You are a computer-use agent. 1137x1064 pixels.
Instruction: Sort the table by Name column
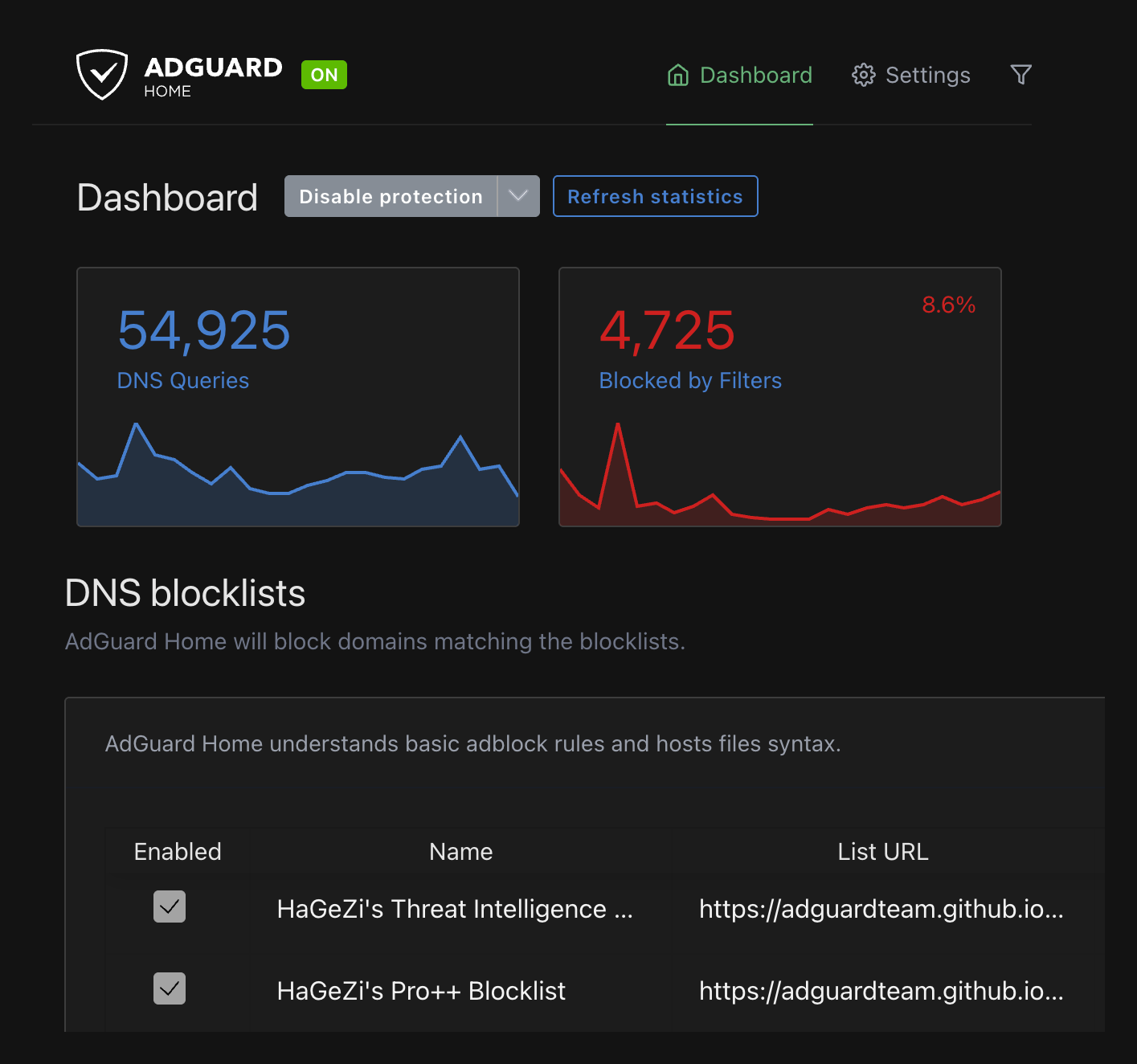pos(460,852)
